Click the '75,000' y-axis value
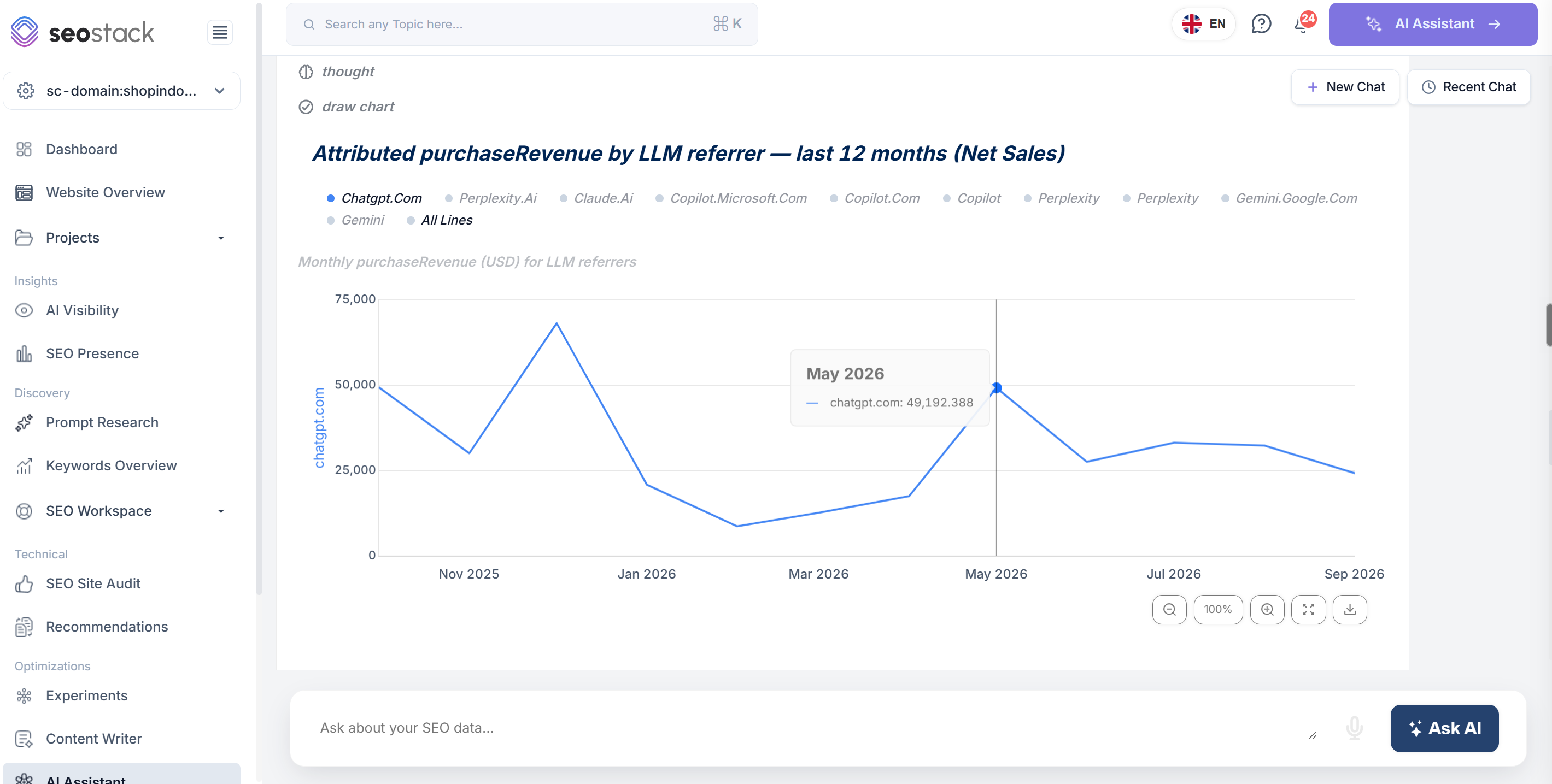This screenshot has width=1552, height=784. point(355,299)
